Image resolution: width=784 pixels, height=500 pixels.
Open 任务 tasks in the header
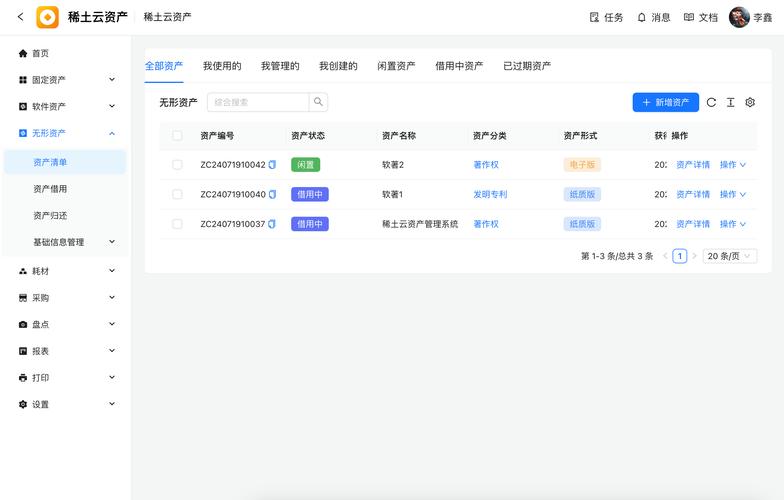606,17
